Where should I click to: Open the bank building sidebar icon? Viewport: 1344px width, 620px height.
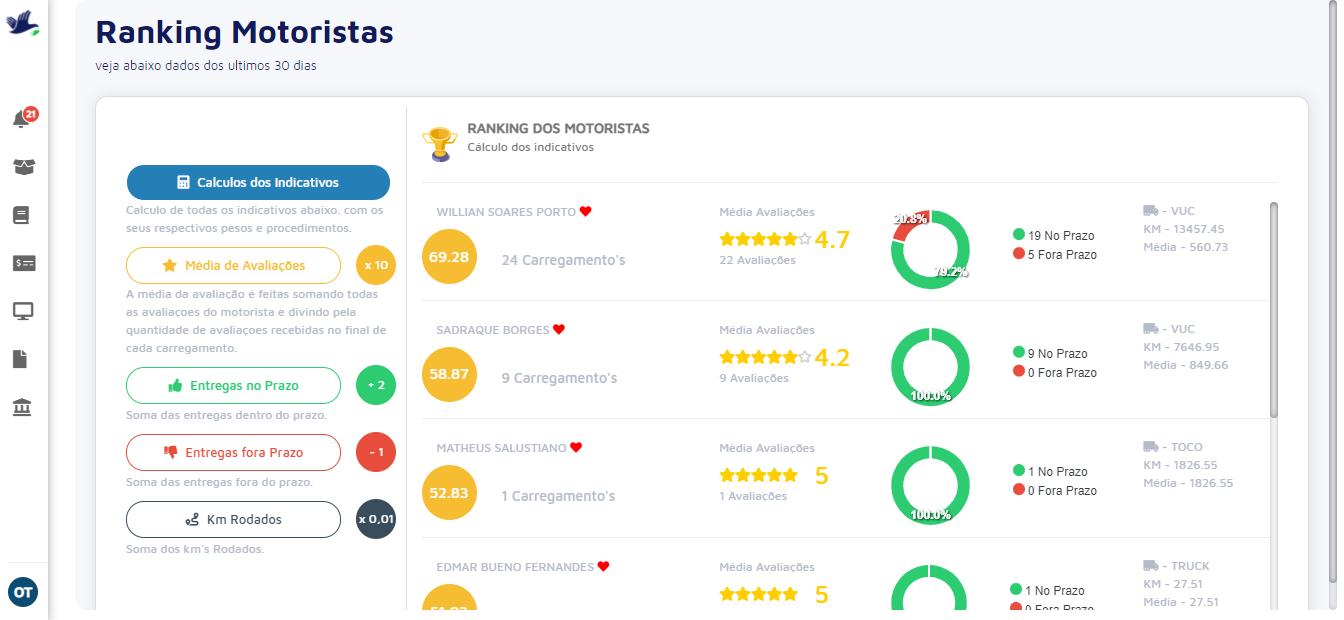click(x=22, y=407)
